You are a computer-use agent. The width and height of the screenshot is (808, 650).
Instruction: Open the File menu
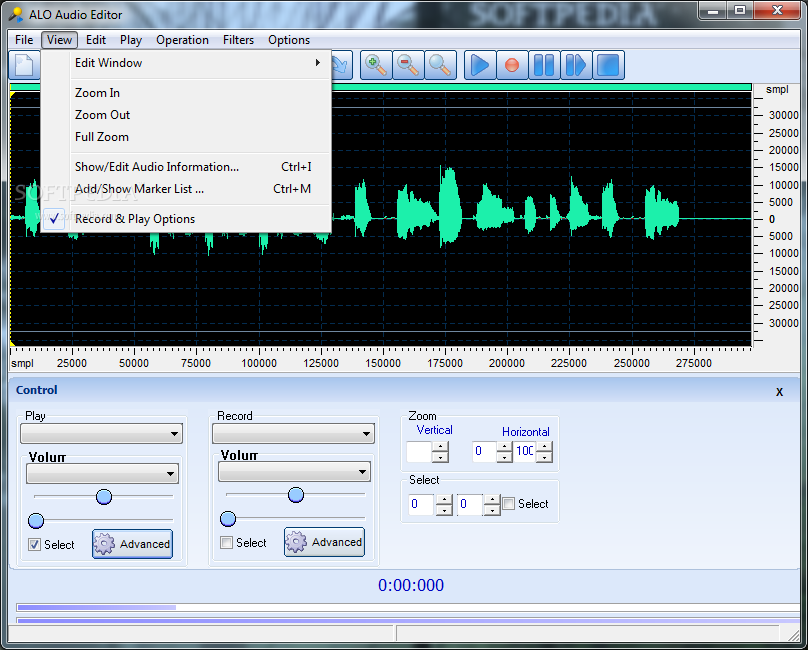pos(24,40)
